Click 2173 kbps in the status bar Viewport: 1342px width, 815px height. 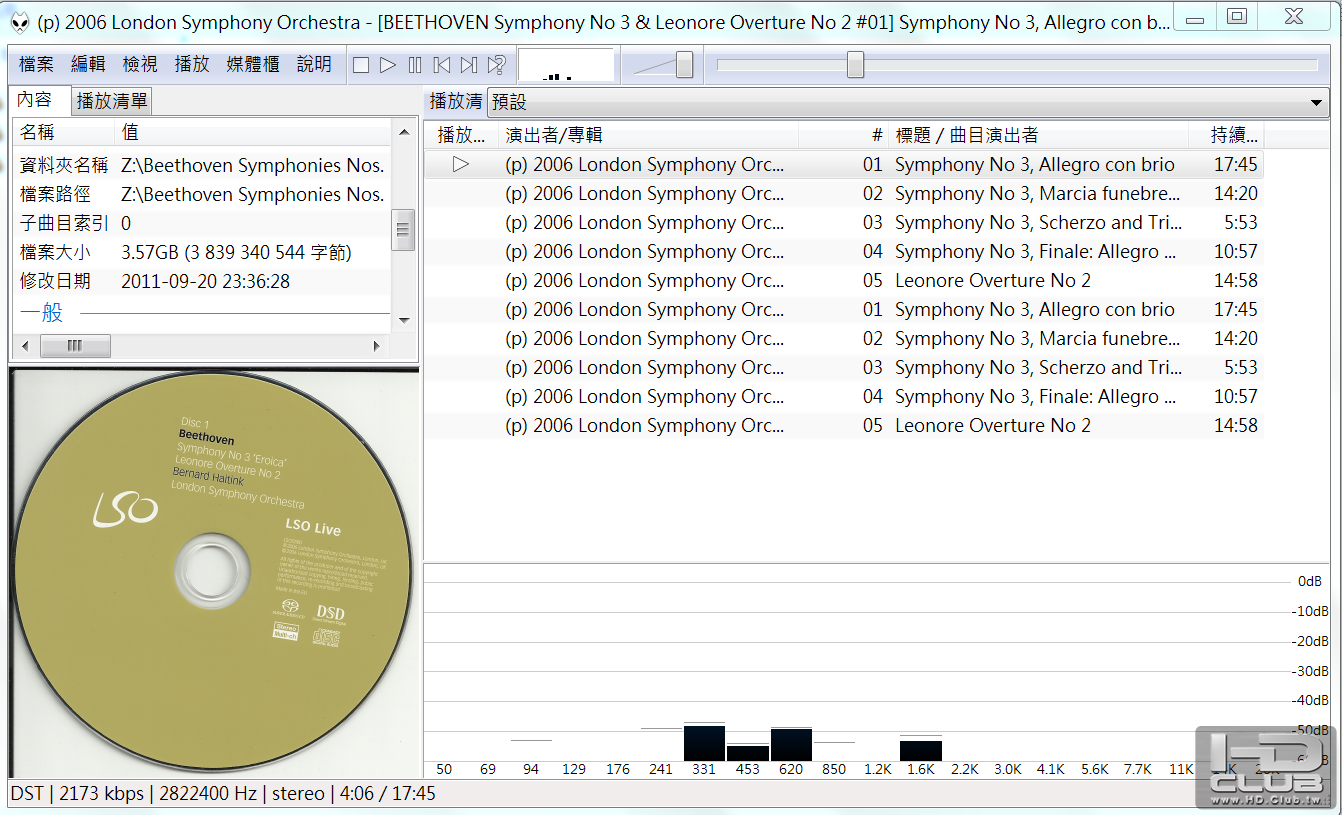(x=100, y=794)
